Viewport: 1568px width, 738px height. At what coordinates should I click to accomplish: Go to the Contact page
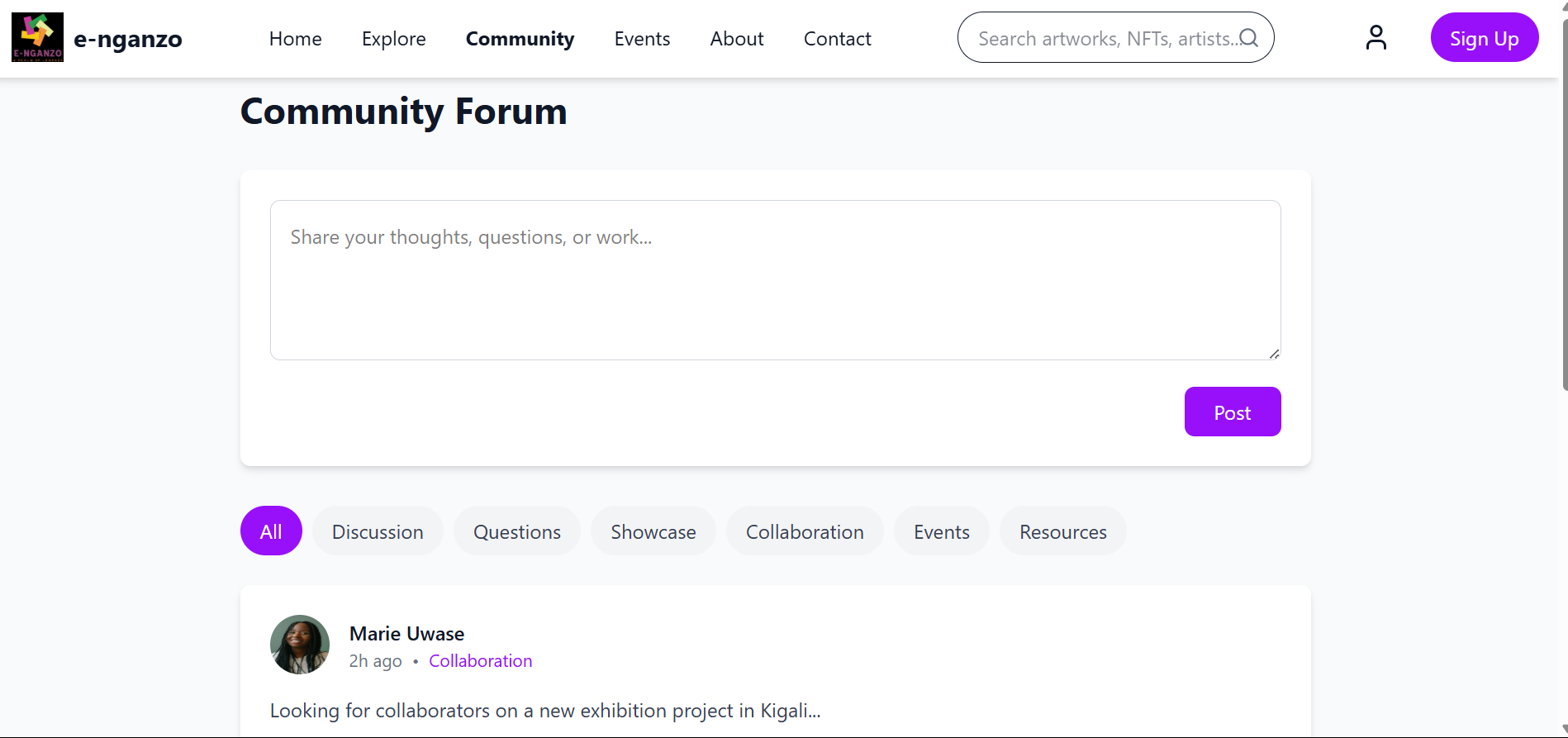click(x=837, y=39)
